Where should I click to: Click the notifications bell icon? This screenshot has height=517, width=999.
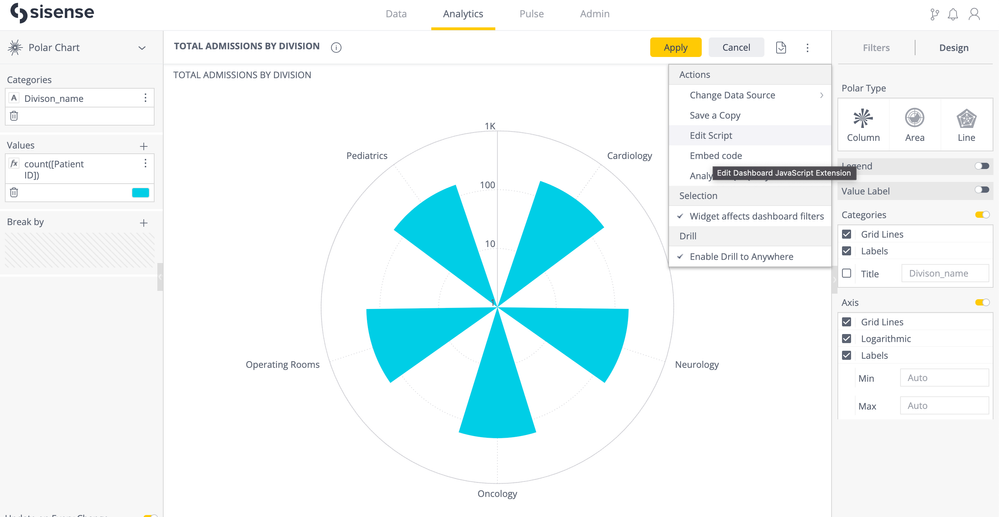coord(953,14)
